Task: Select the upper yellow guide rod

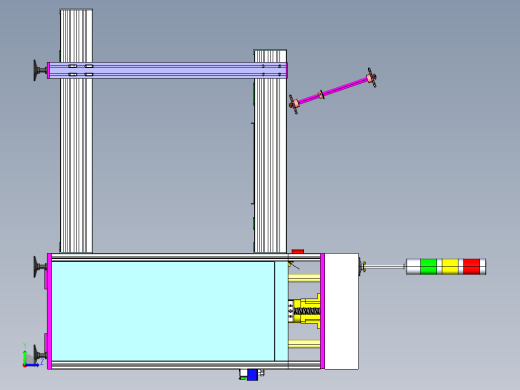Action: (x=304, y=278)
